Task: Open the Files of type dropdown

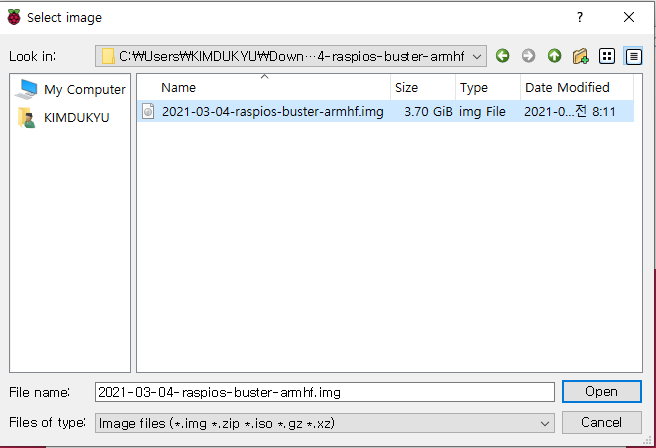Action: (x=544, y=423)
